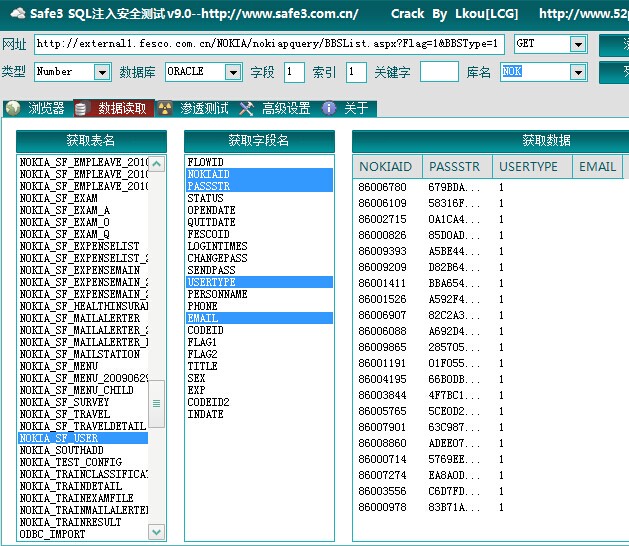Select the PASSSTR field
Screen dimensions: 629x546
pos(259,186)
